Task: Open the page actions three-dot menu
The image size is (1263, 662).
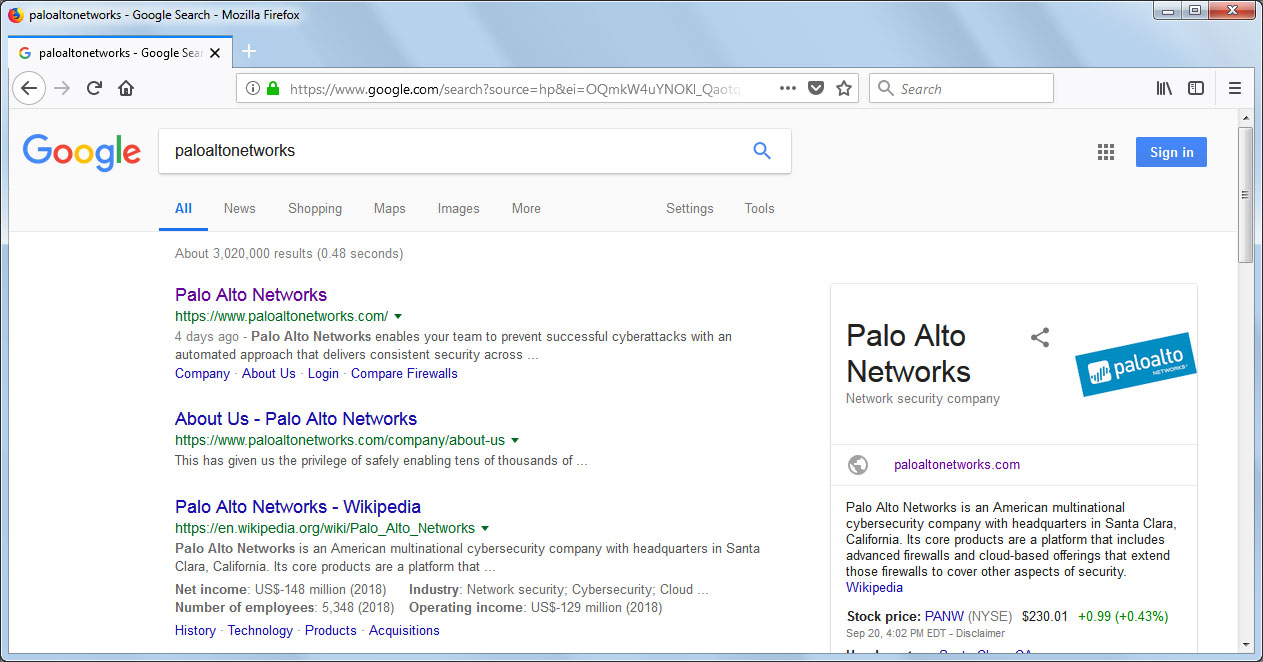Action: coord(788,88)
